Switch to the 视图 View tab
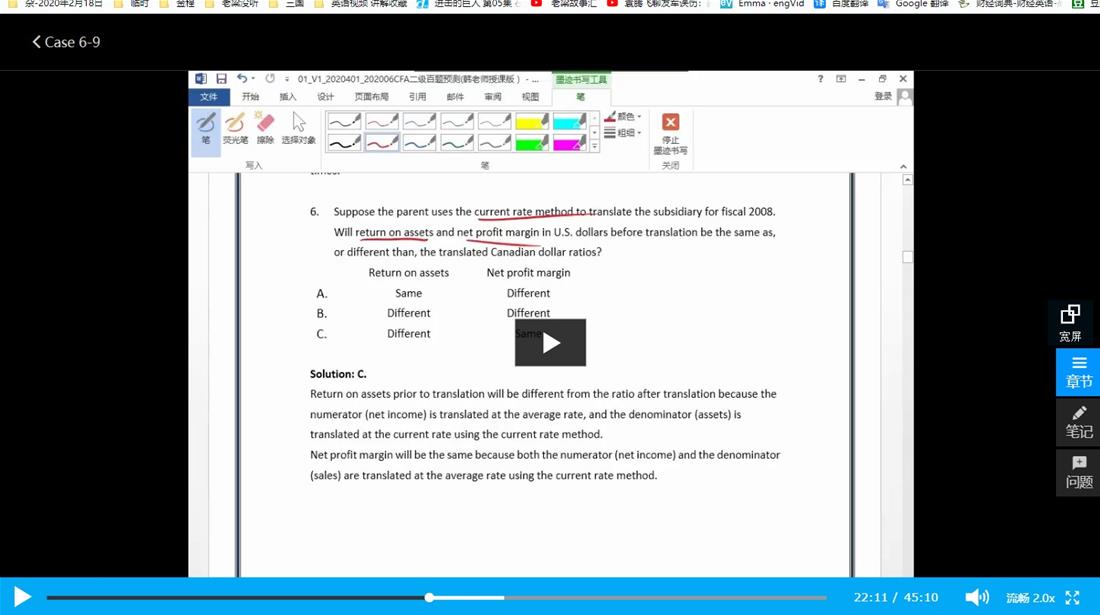Image resolution: width=1100 pixels, height=615 pixels. [530, 97]
